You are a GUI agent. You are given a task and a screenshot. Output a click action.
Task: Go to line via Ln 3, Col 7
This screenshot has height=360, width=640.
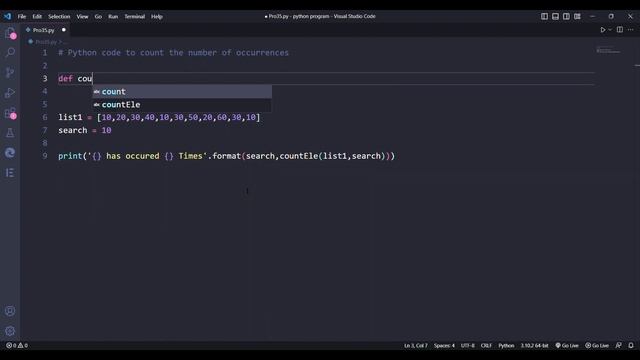point(416,345)
